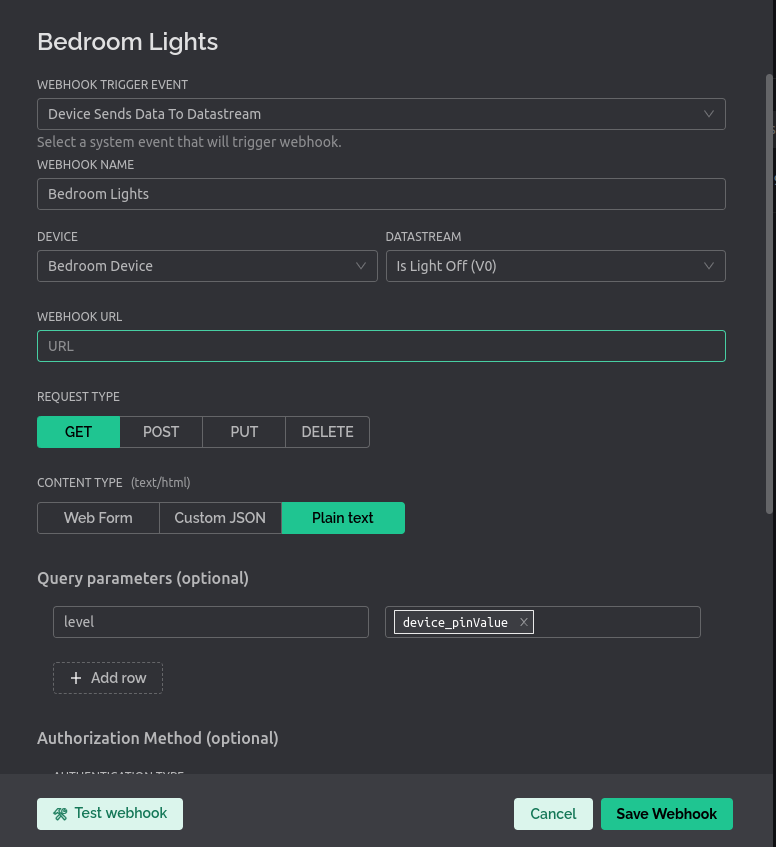This screenshot has height=847, width=776.
Task: Click the Cancel button
Action: (x=553, y=814)
